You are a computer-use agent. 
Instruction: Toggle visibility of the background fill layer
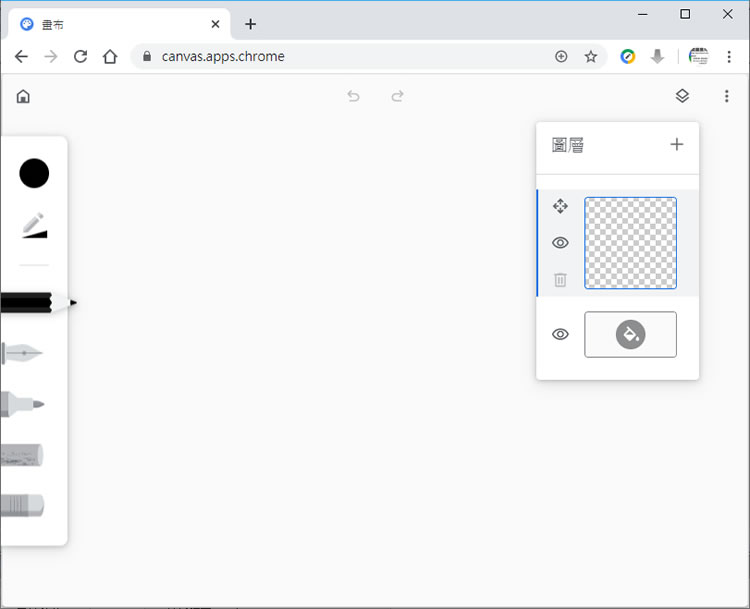[560, 334]
